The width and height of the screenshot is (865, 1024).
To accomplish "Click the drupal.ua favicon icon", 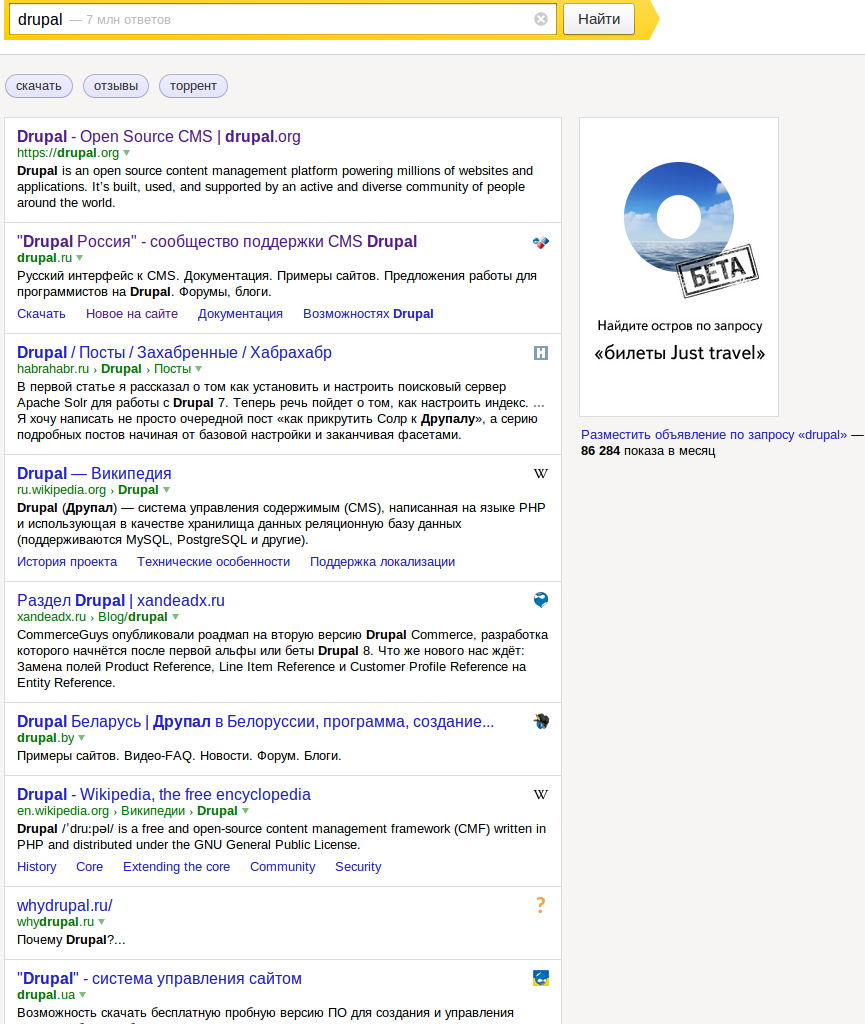I will pyautogui.click(x=541, y=978).
